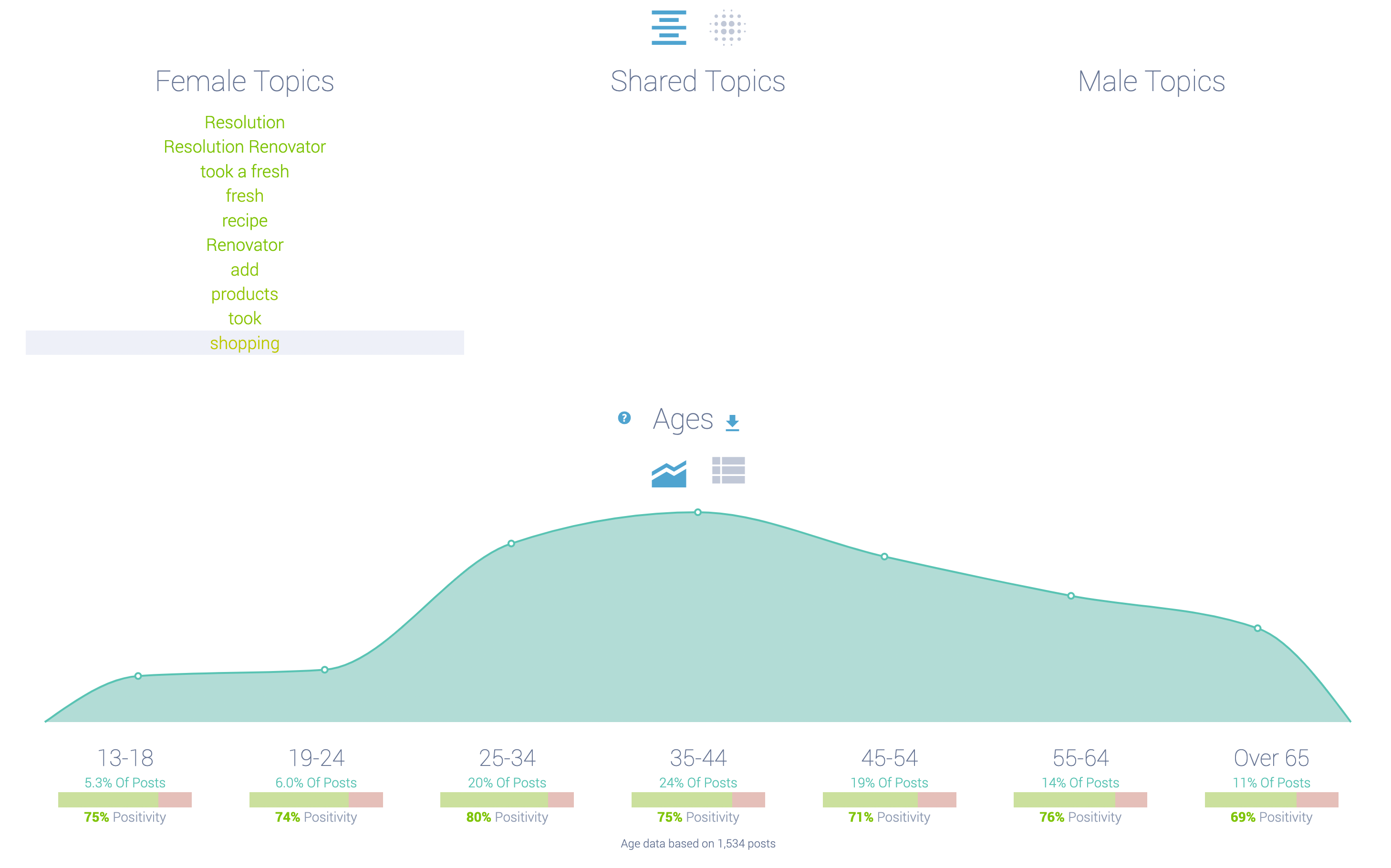Click the Over 65 chart data point

coord(1257,628)
